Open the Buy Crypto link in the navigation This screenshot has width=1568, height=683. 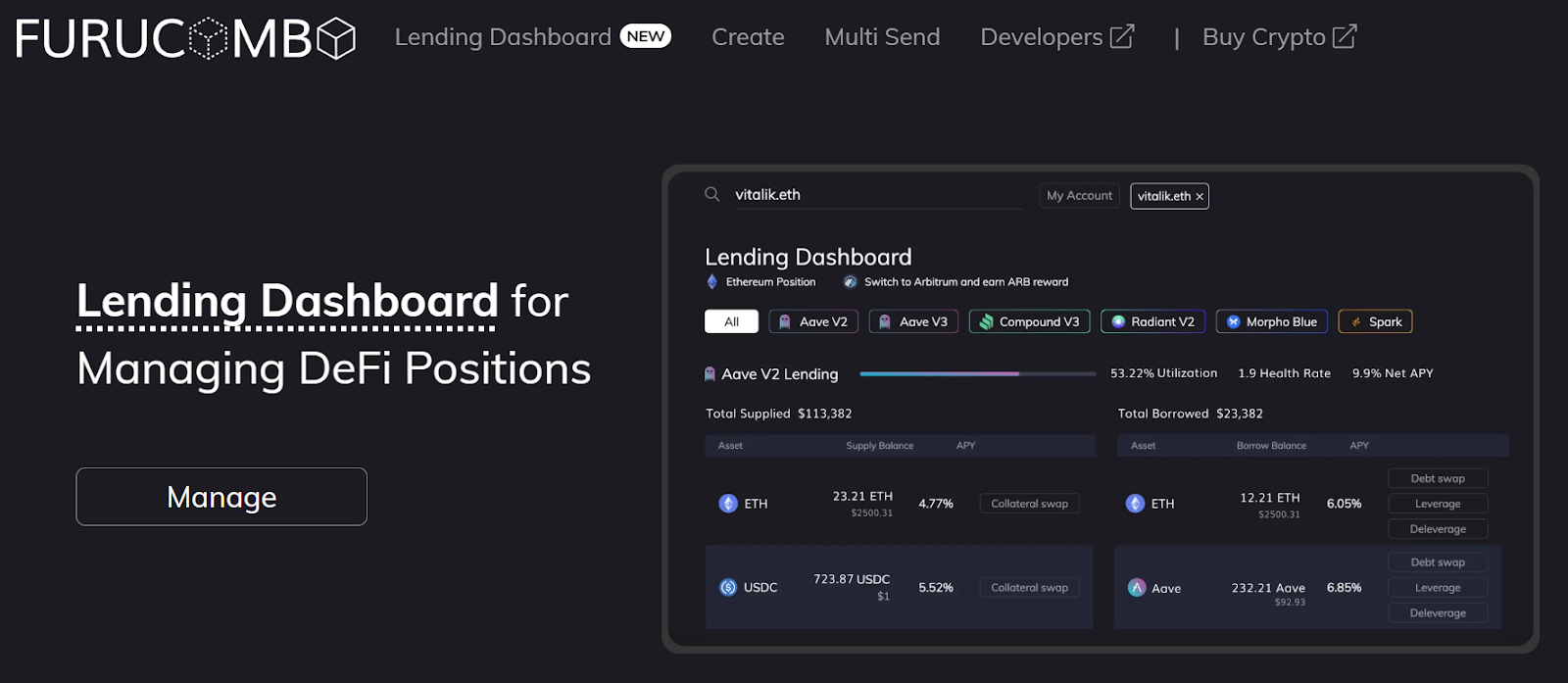pos(1280,37)
